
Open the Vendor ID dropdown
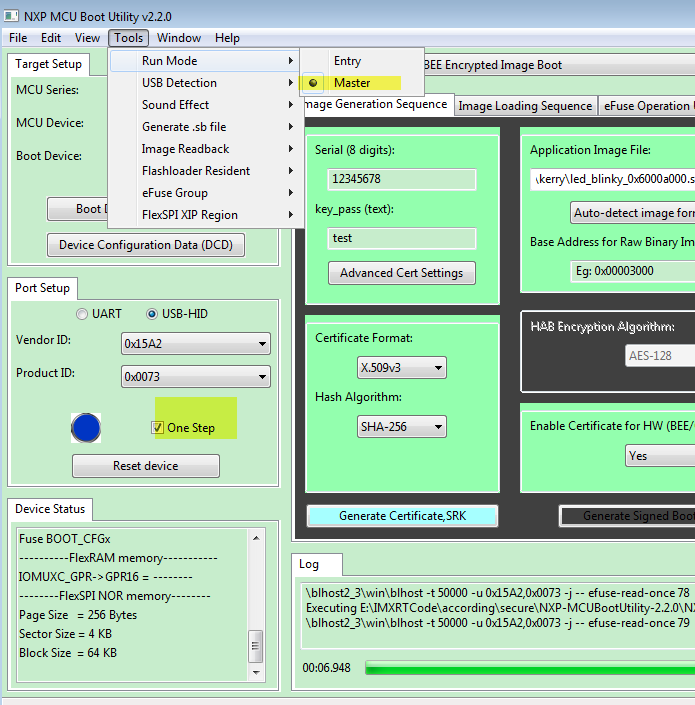[196, 344]
